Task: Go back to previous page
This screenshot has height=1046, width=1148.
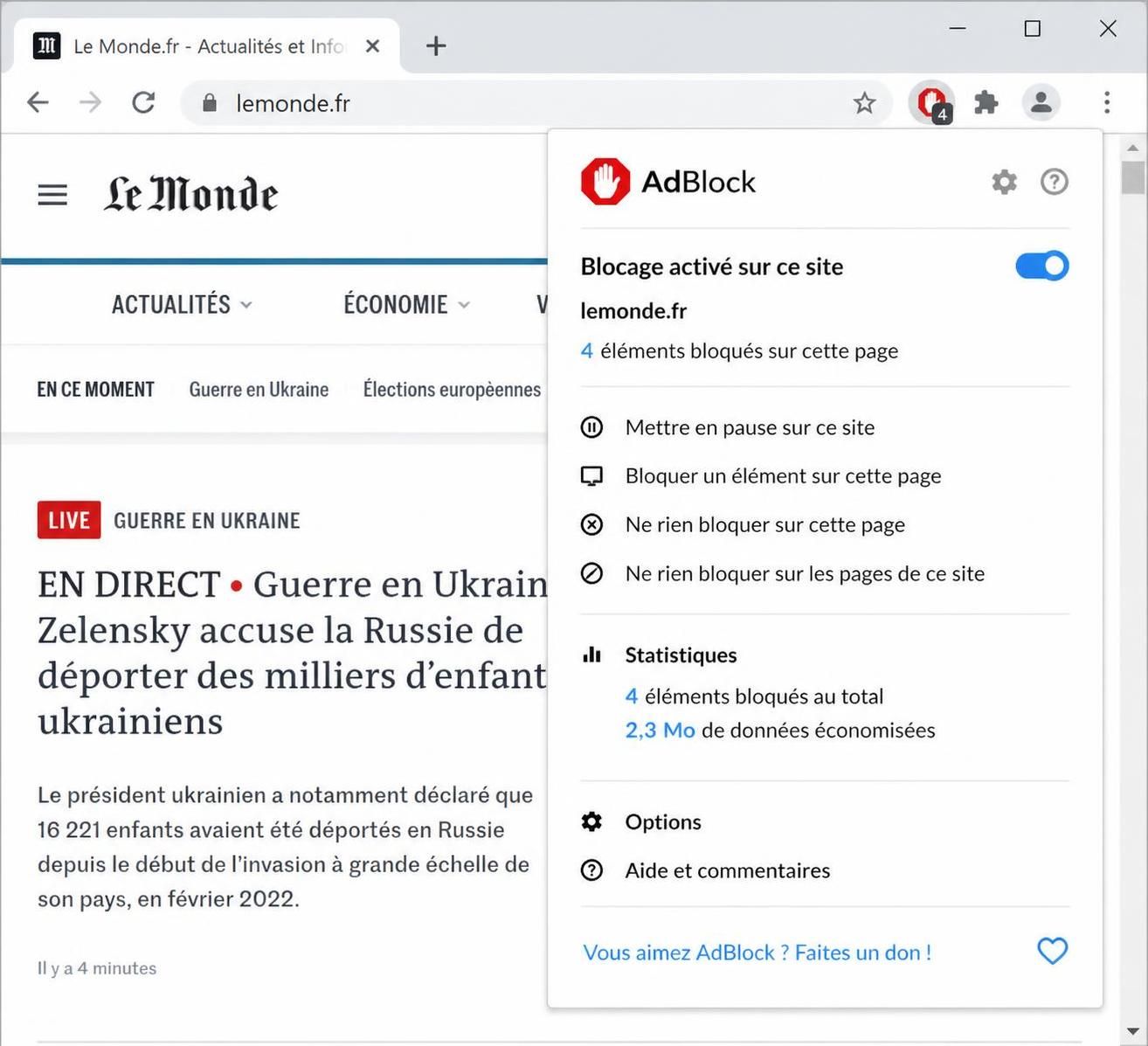Action: [38, 103]
